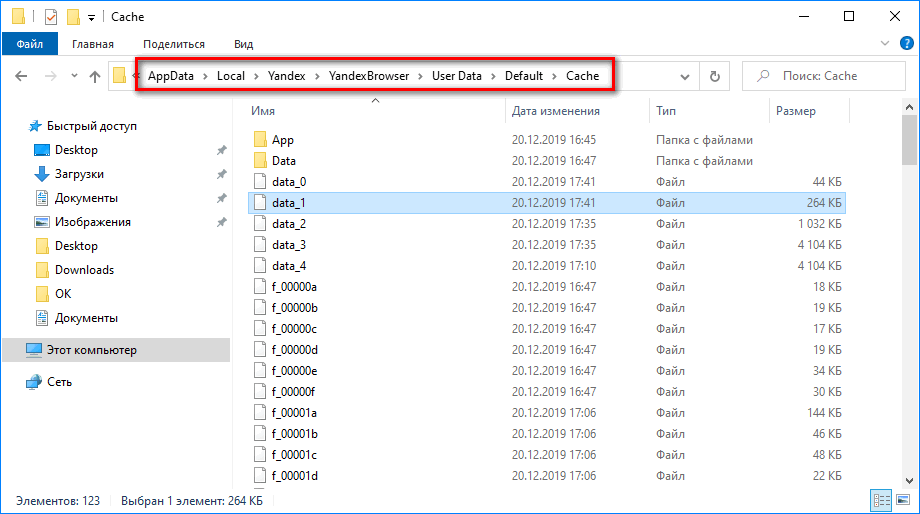Click the Properties checkmark icon in the title bar
This screenshot has height=514, width=920.
[x=51, y=16]
